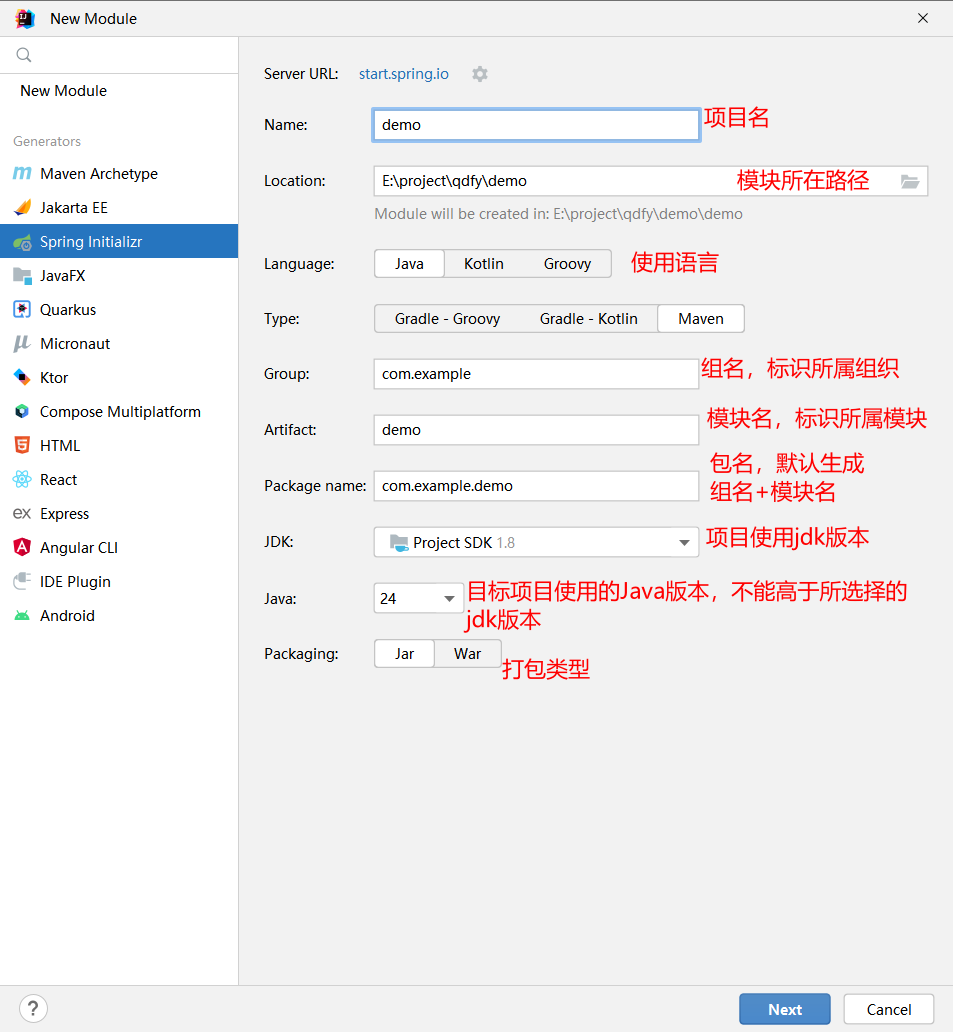This screenshot has height=1032, width=953.
Task: Click the React atom icon
Action: click(x=22, y=480)
